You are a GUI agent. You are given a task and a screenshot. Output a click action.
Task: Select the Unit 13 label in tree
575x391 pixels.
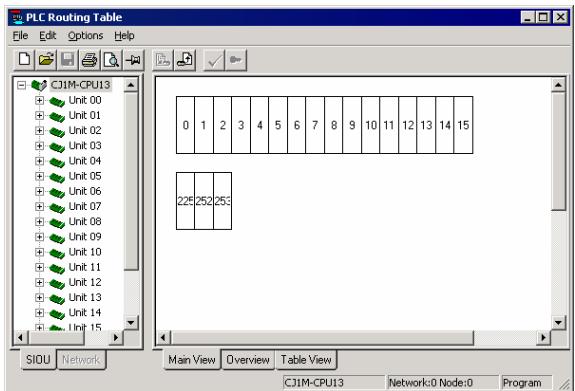coord(85,297)
